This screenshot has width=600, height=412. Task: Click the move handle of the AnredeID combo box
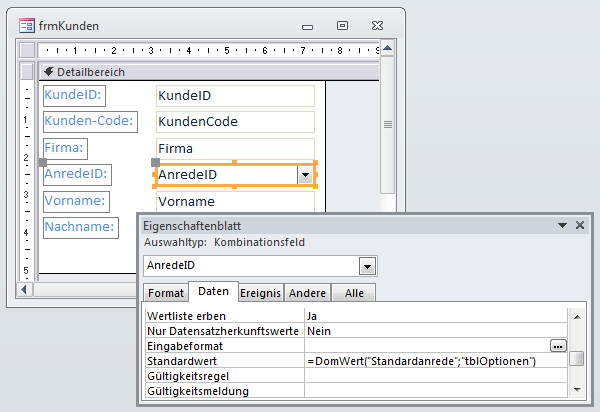155,162
